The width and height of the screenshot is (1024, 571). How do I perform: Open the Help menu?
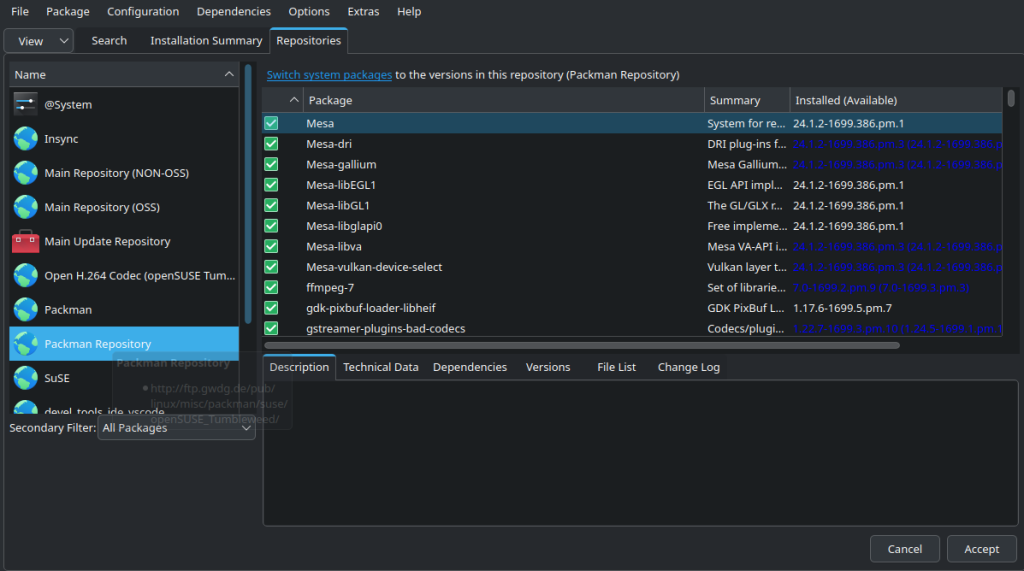(x=409, y=12)
